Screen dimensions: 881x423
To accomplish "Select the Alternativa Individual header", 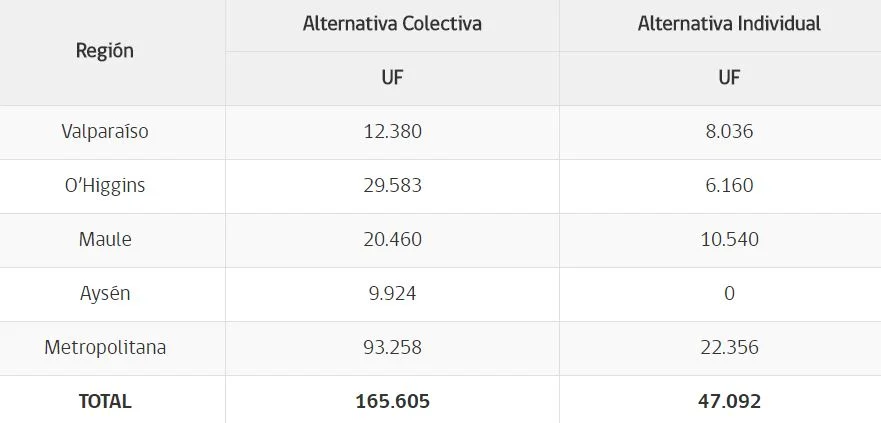I will tap(729, 24).
